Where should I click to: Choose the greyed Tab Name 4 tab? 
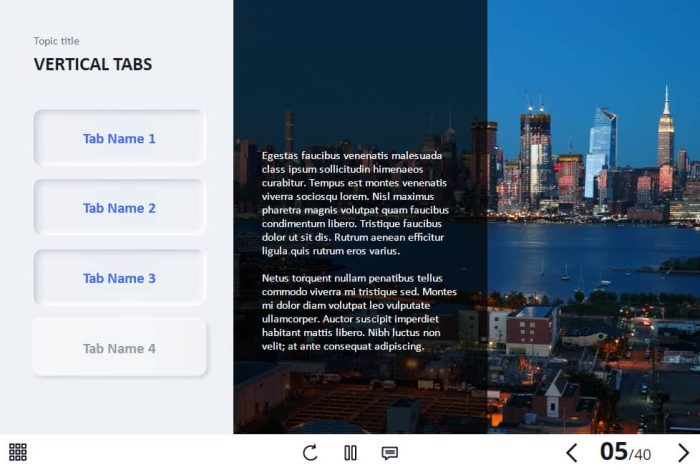tap(120, 347)
